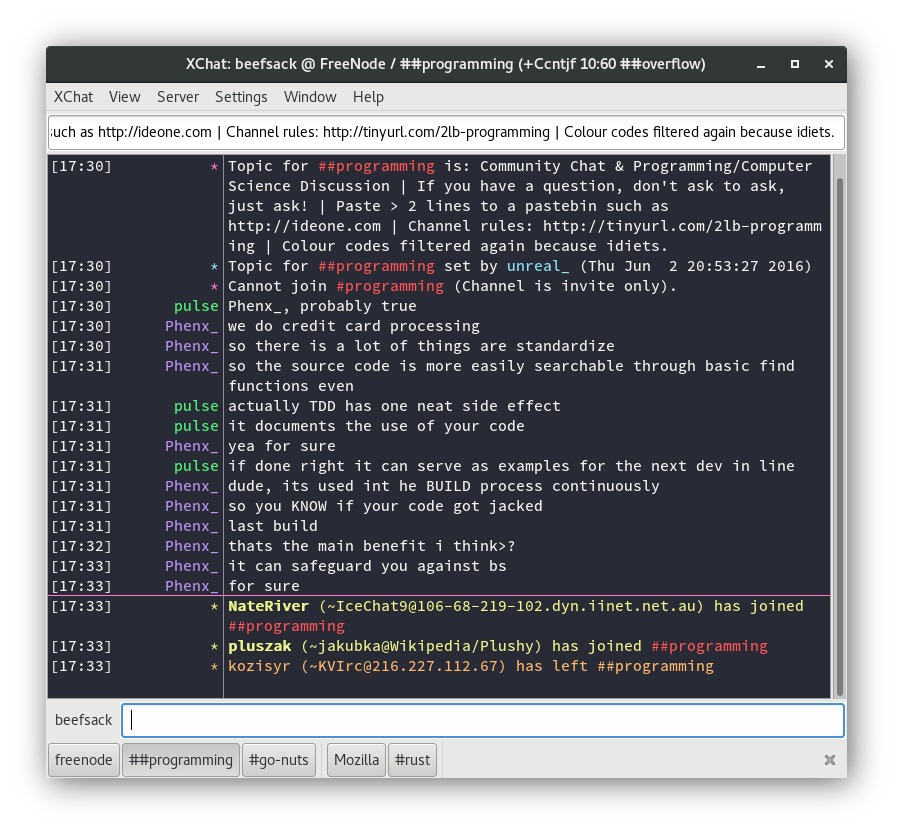
Task: Close the channel tab bar with the X icon
Action: click(x=829, y=759)
